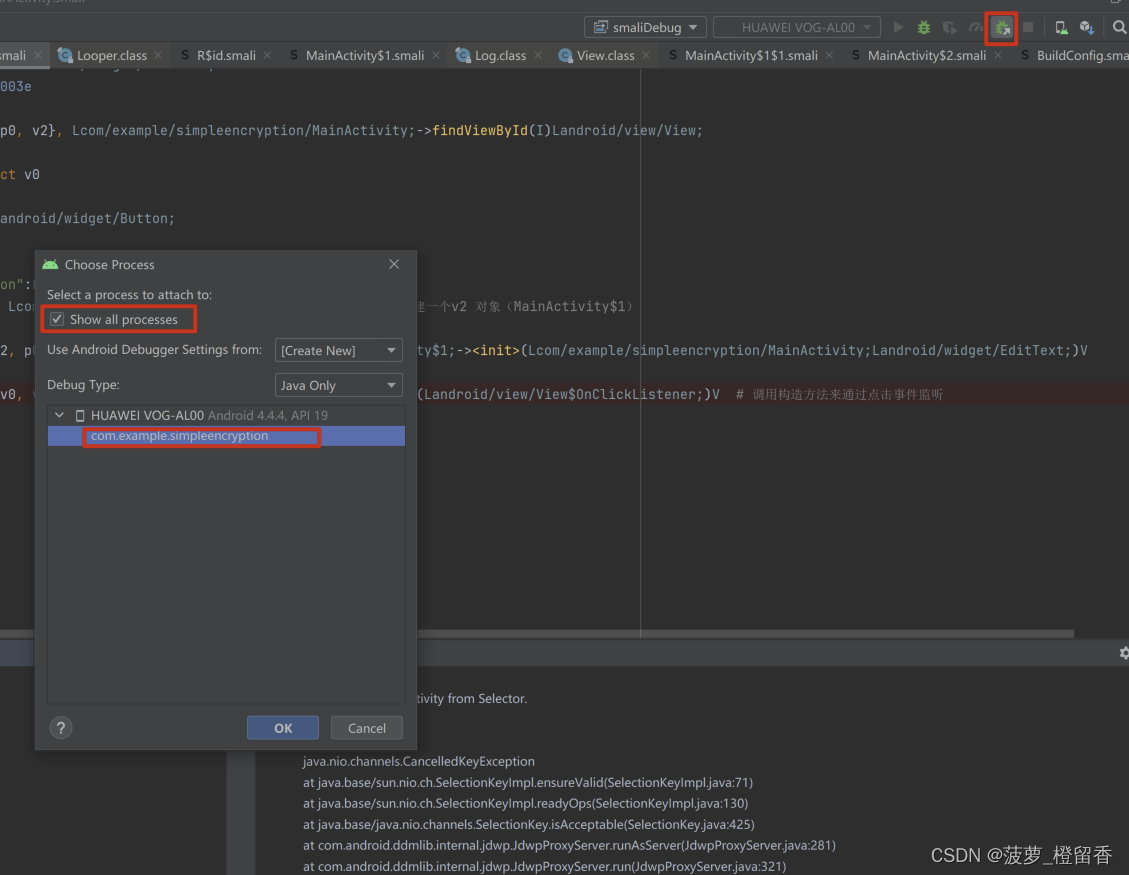Viewport: 1129px width, 875px height.
Task: Open the SDK Manager icon
Action: (x=1087, y=27)
